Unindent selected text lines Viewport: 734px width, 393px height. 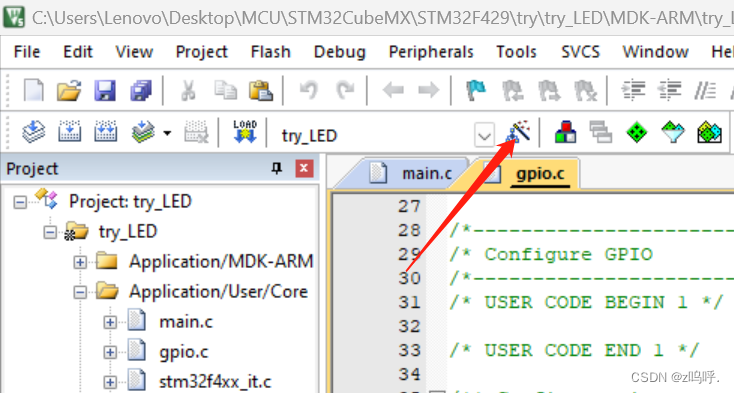(x=669, y=90)
